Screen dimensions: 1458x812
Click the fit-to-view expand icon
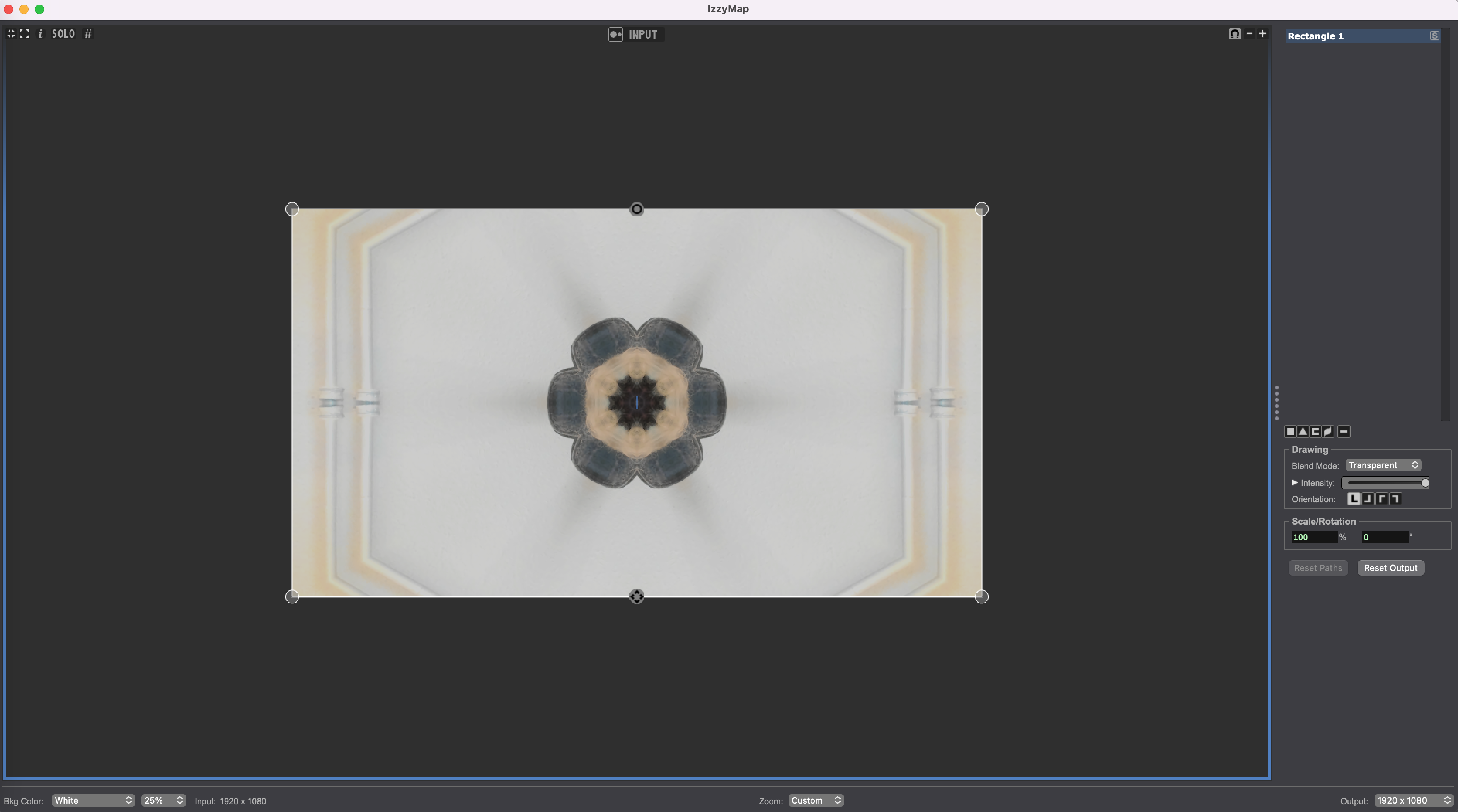tap(24, 34)
